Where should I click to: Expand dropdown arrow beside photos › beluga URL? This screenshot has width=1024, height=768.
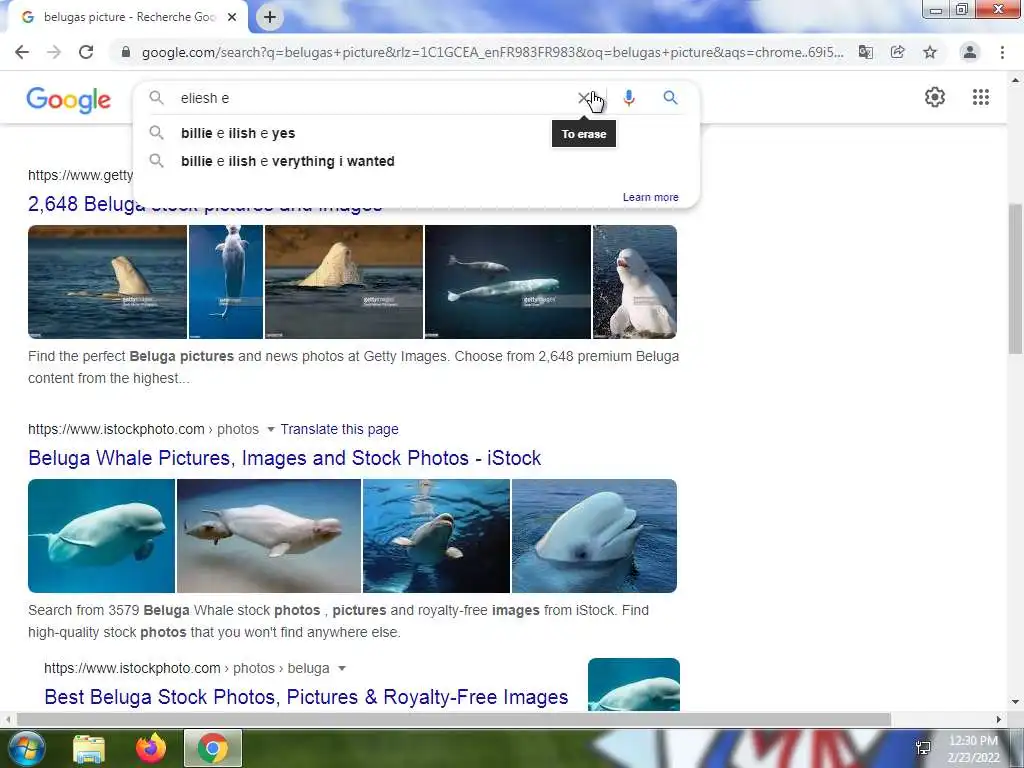[x=342, y=668]
